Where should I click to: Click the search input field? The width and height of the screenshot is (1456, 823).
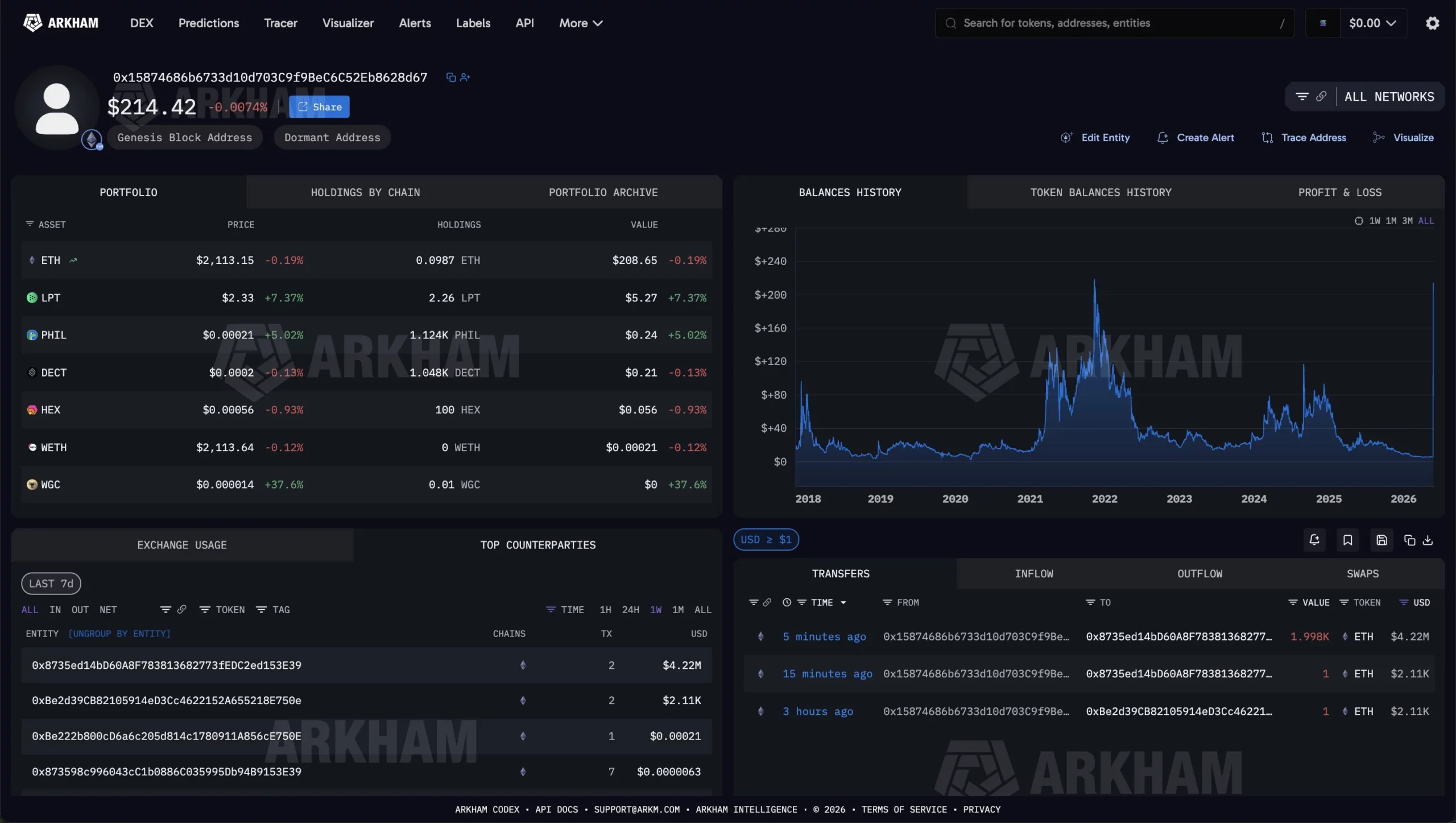[1115, 23]
